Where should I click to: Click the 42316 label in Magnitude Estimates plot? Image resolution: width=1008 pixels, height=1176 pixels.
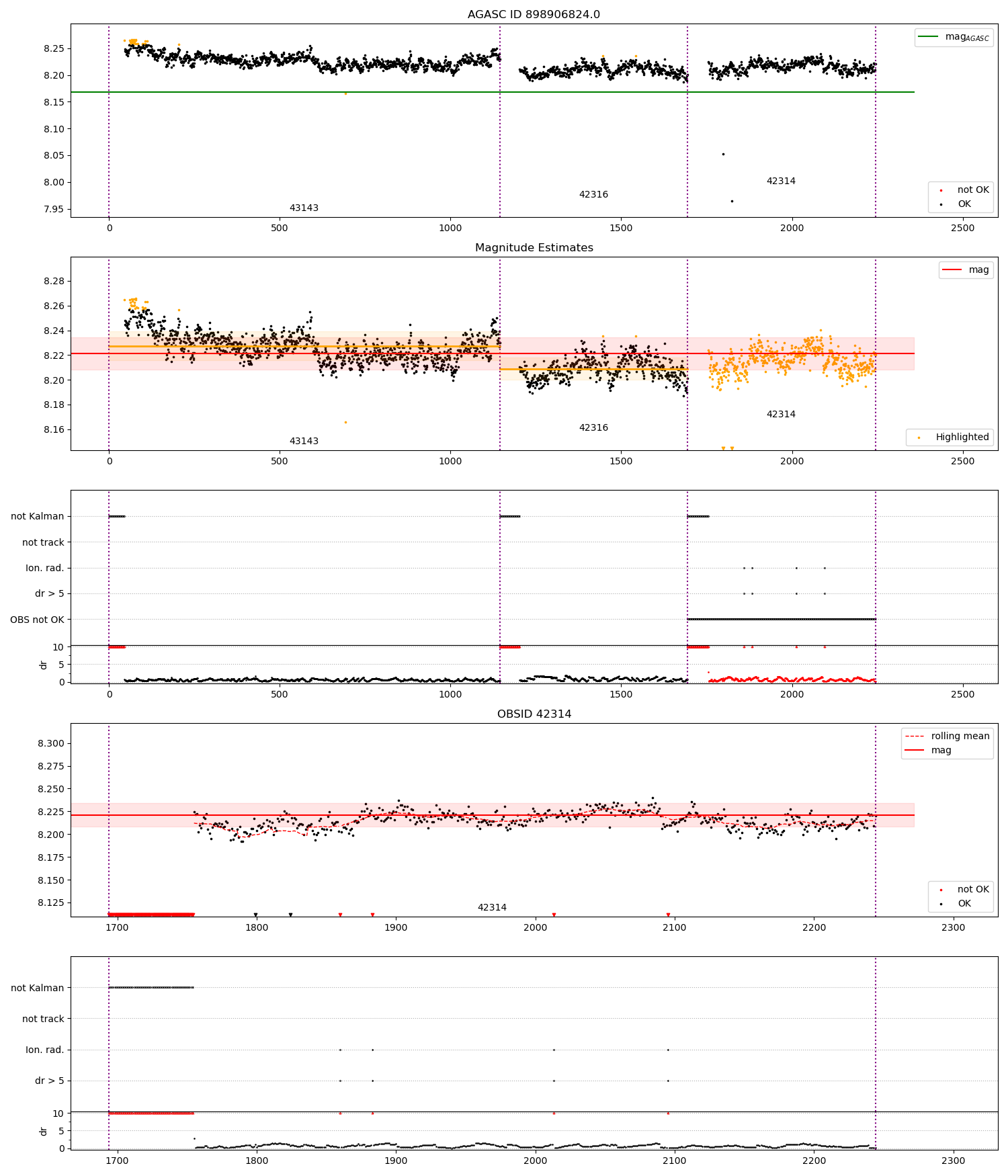coord(593,428)
